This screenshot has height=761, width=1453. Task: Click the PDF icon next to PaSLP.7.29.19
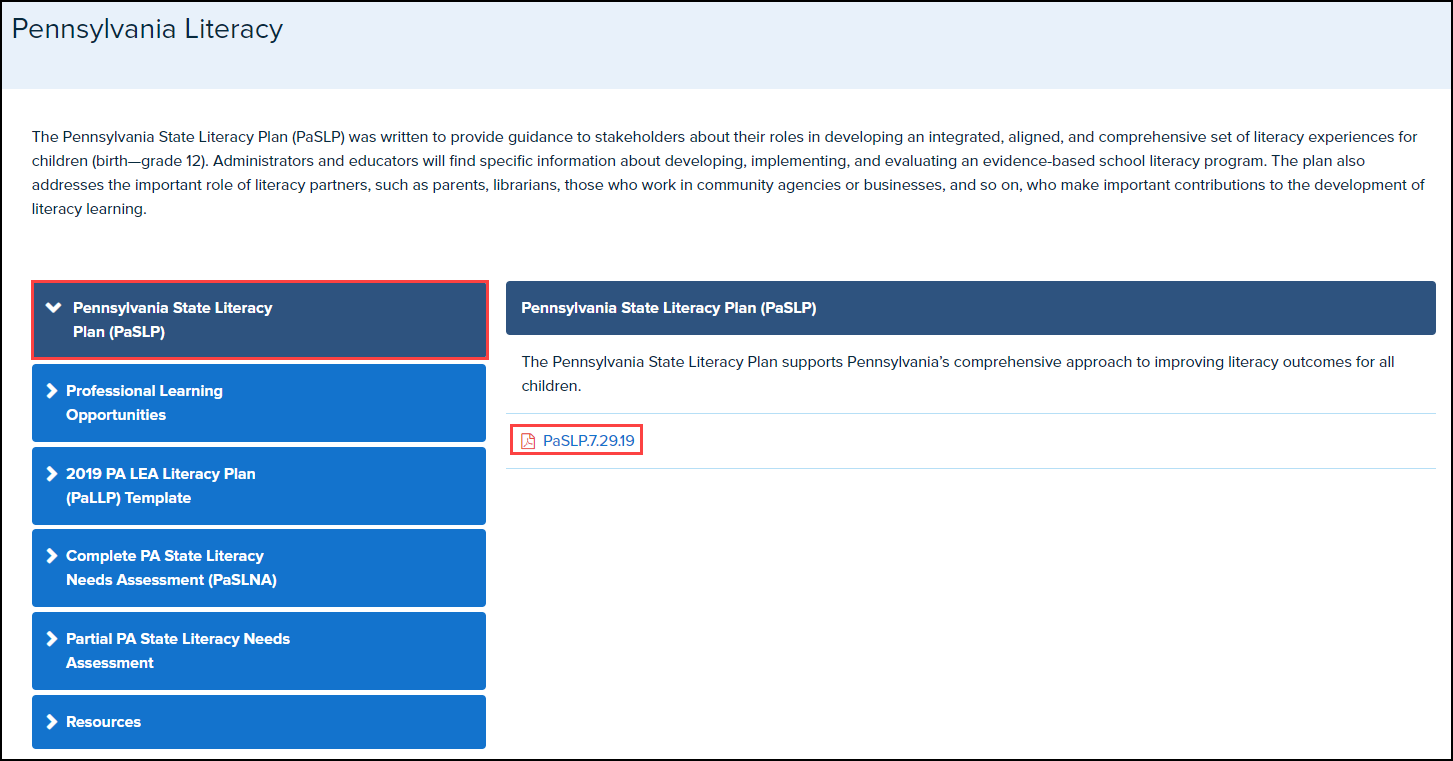[x=529, y=441]
